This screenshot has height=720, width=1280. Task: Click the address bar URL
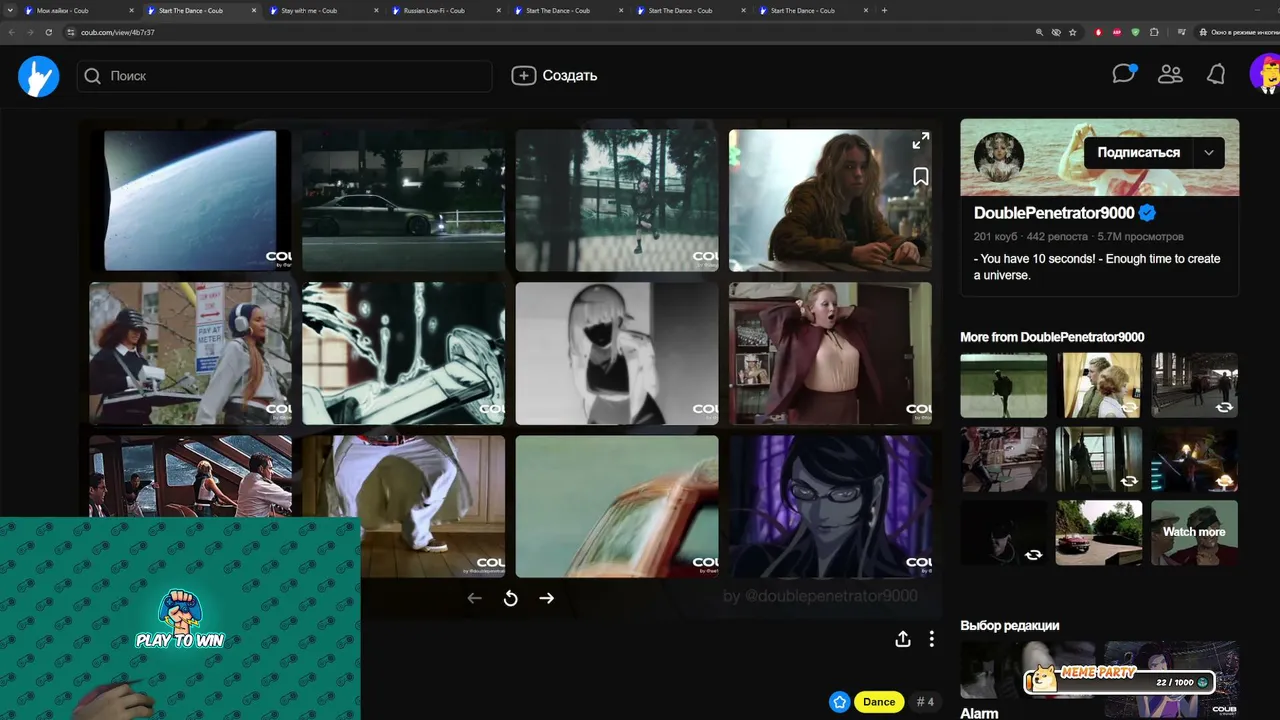[x=117, y=32]
